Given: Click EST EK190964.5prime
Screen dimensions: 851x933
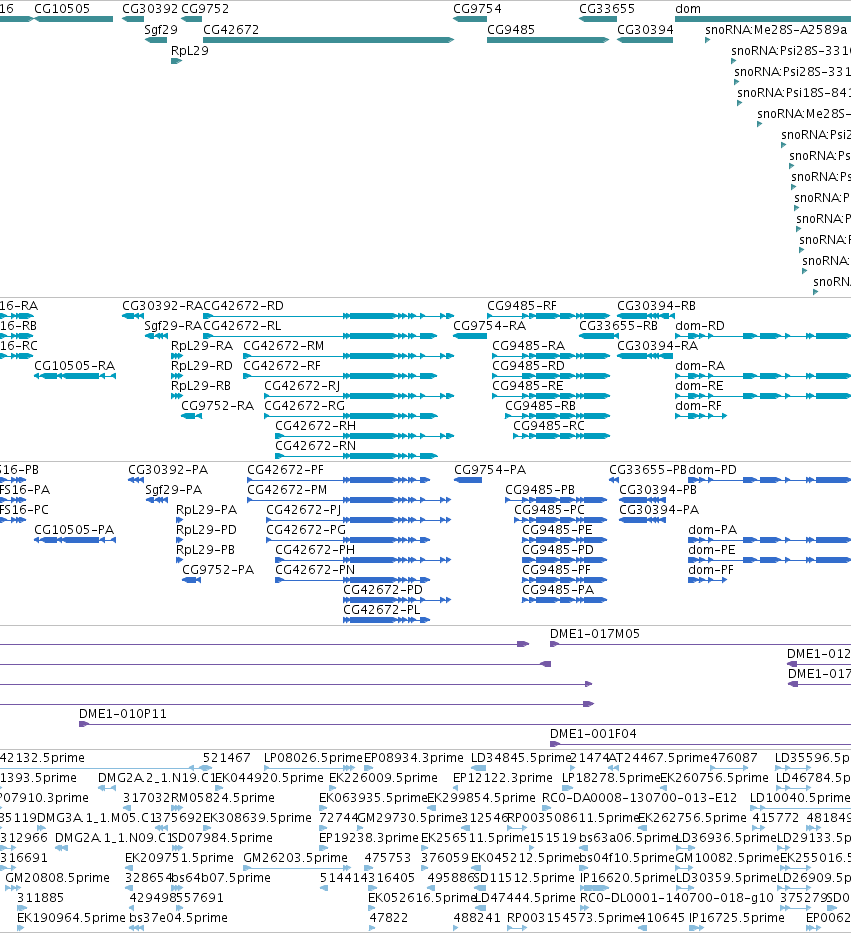Looking at the screenshot, I should (x=22, y=928).
